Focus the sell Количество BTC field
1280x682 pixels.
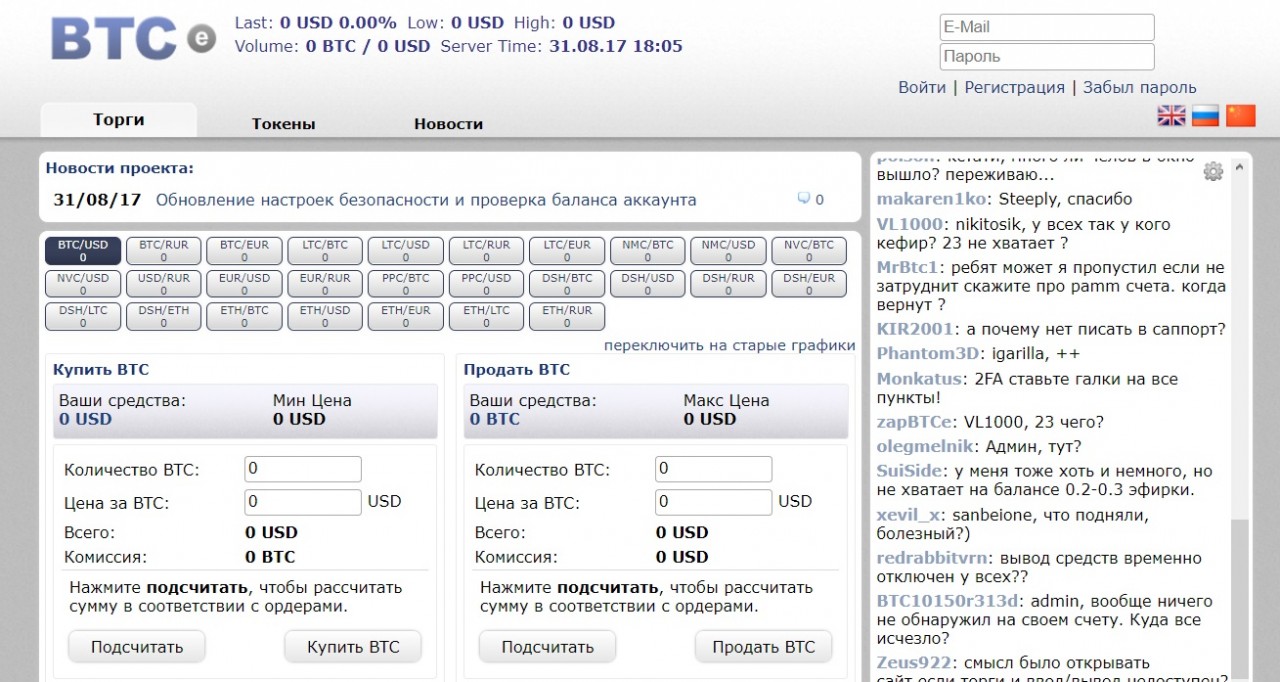(714, 469)
